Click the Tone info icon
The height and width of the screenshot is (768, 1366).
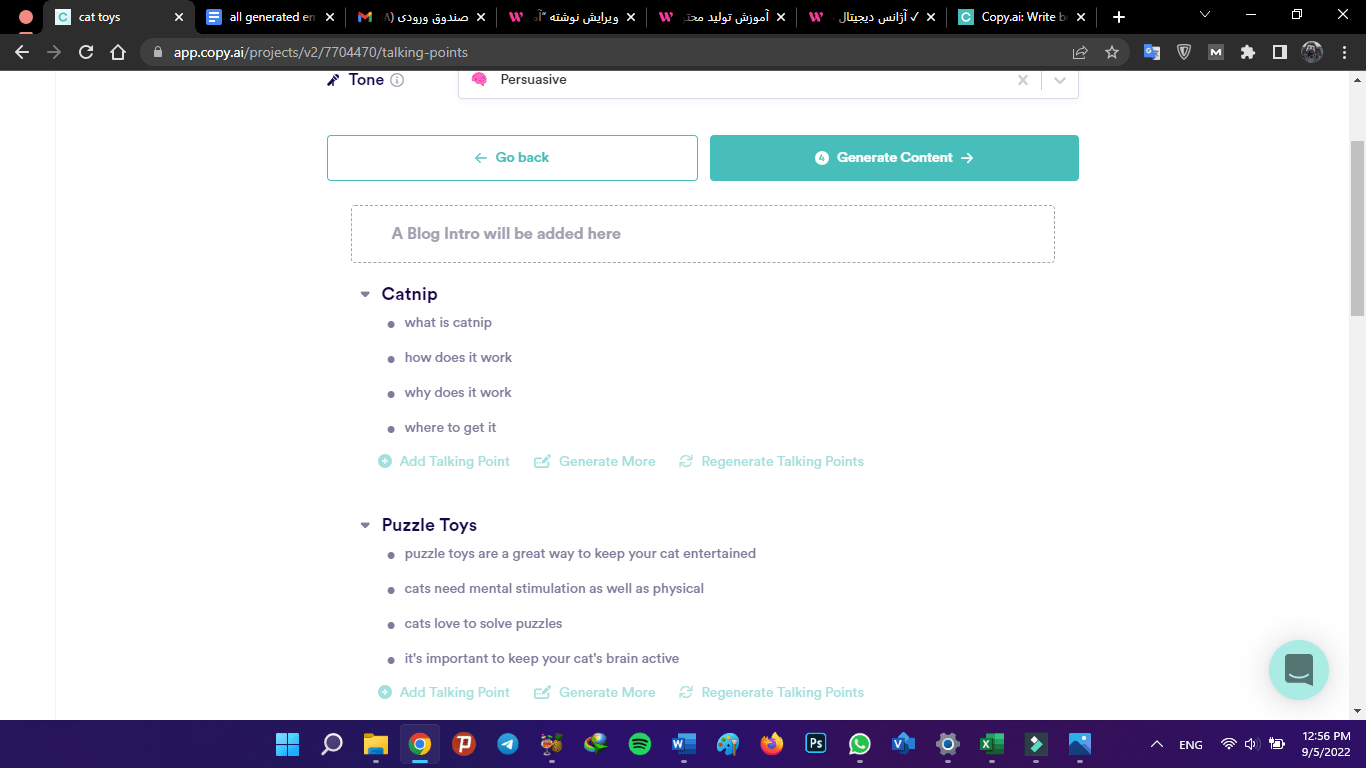coord(397,80)
